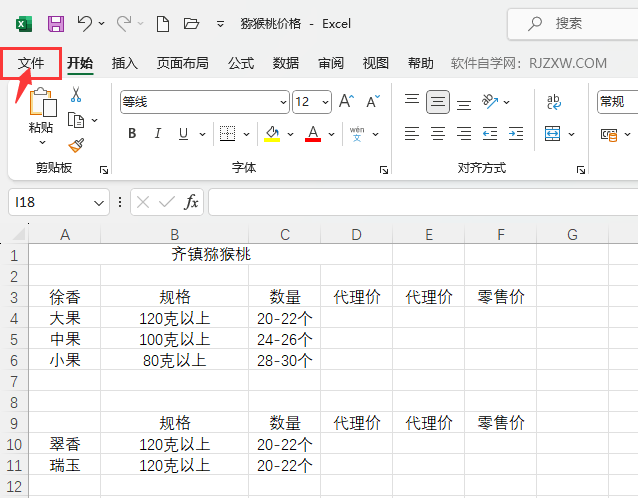Click the Select All corner button
The height and width of the screenshot is (498, 638).
(x=17, y=234)
